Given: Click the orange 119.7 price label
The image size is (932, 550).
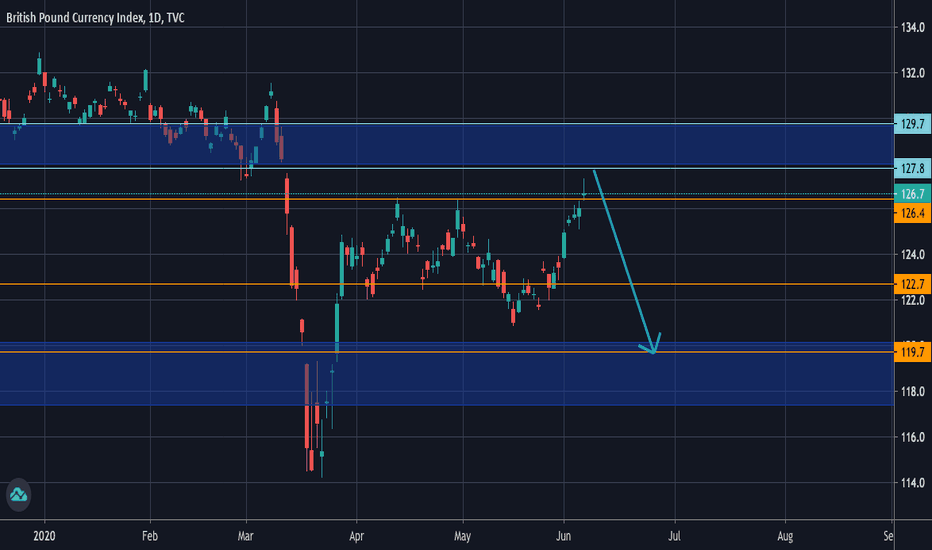Looking at the screenshot, I should (912, 352).
